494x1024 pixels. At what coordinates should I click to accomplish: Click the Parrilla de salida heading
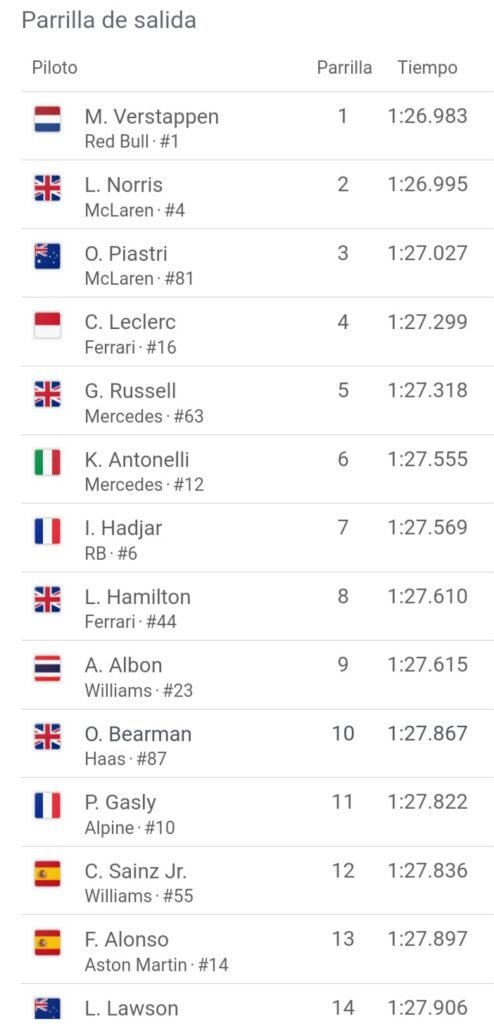click(x=108, y=20)
